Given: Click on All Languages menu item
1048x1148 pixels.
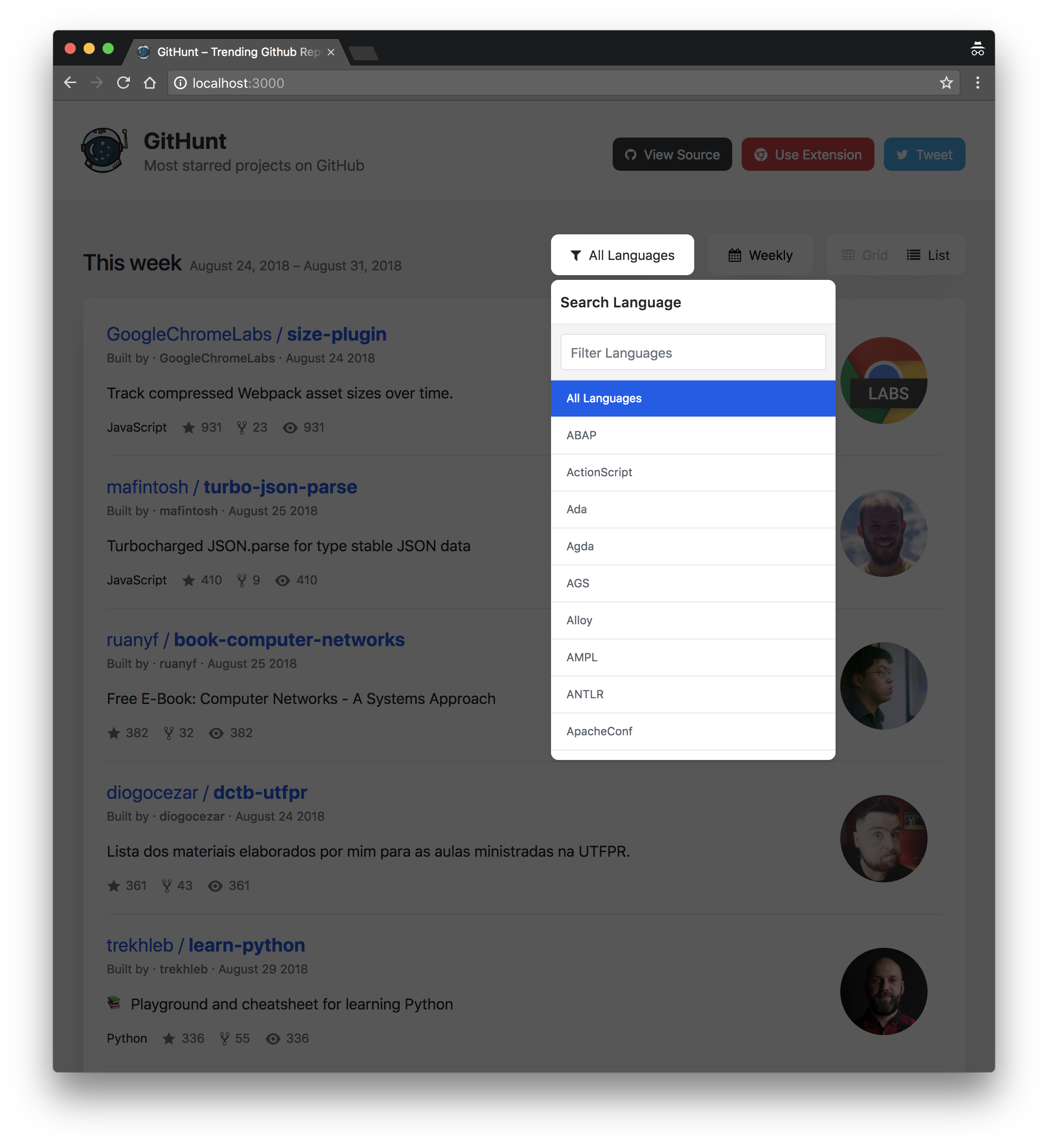Looking at the screenshot, I should pos(693,398).
